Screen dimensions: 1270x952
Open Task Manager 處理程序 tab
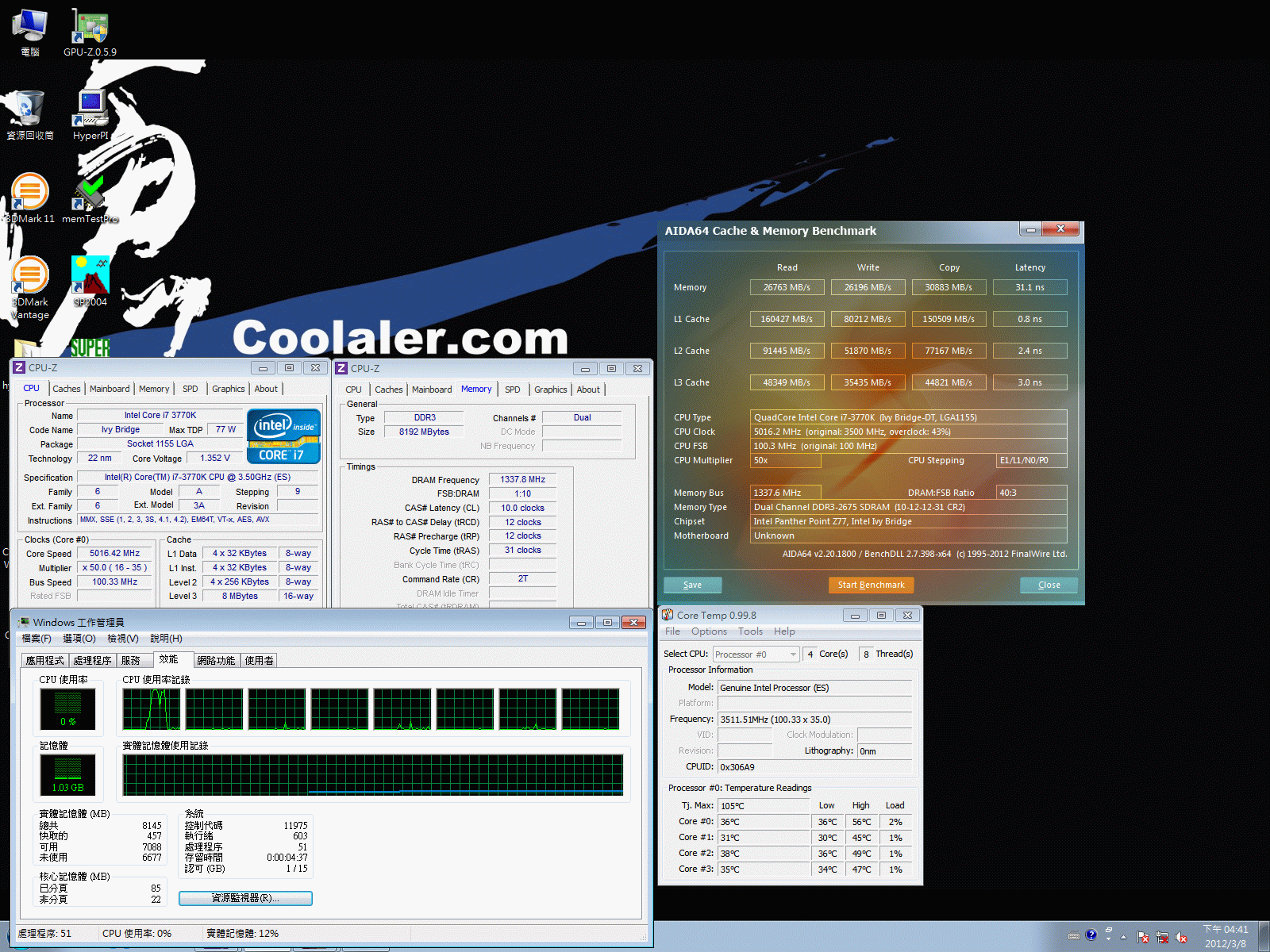[93, 660]
